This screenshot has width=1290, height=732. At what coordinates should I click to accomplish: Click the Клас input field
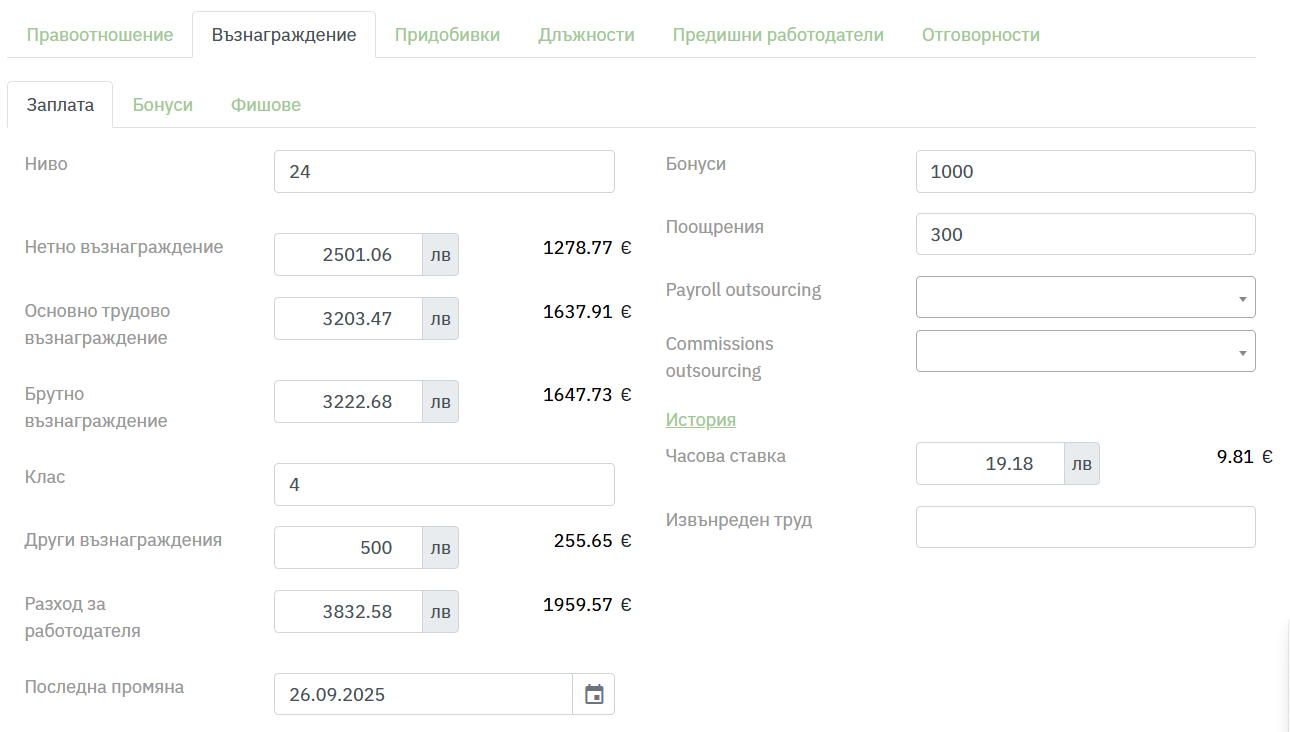(444, 485)
